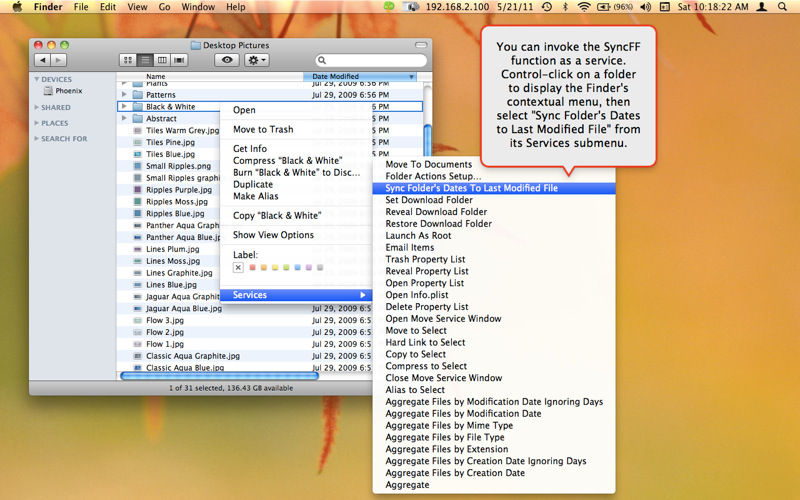Click the Flow 3.jpg file icon
Screen dimensions: 800x500
click(137, 320)
